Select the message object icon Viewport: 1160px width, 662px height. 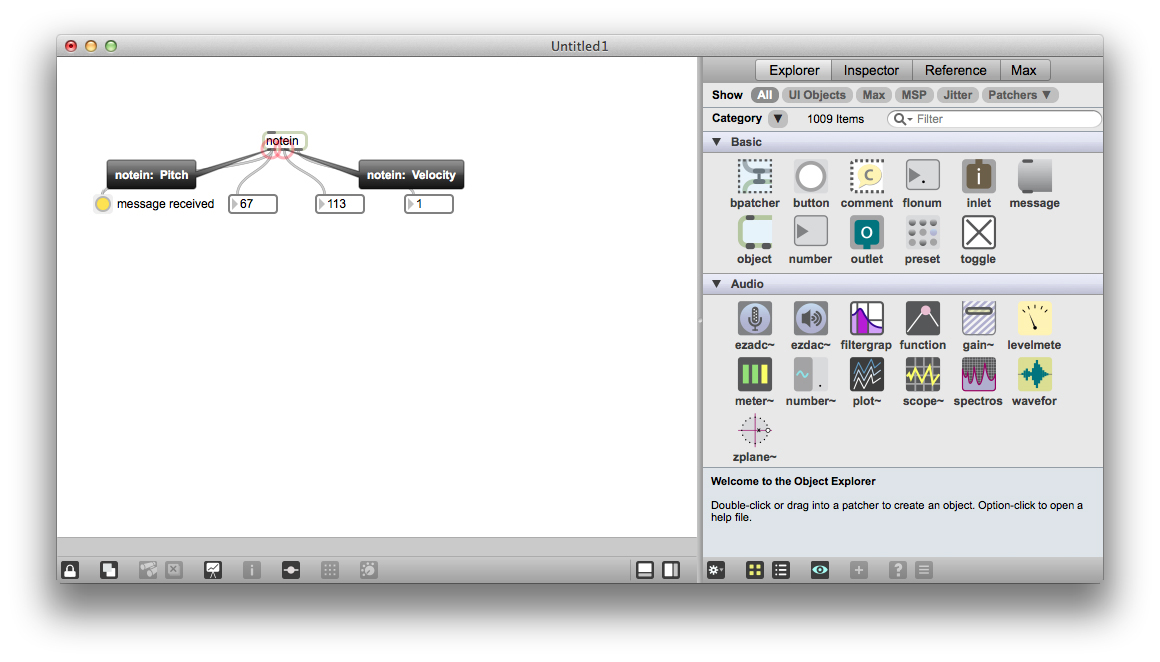[1034, 176]
